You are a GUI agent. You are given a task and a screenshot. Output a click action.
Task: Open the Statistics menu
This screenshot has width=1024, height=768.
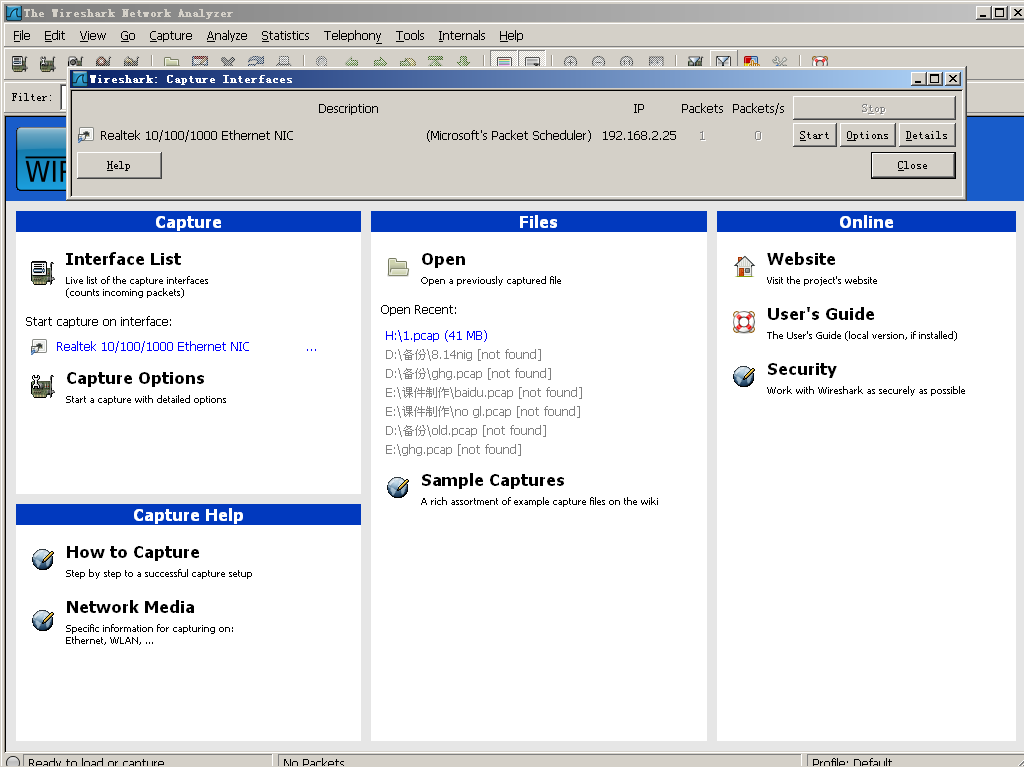click(x=285, y=36)
